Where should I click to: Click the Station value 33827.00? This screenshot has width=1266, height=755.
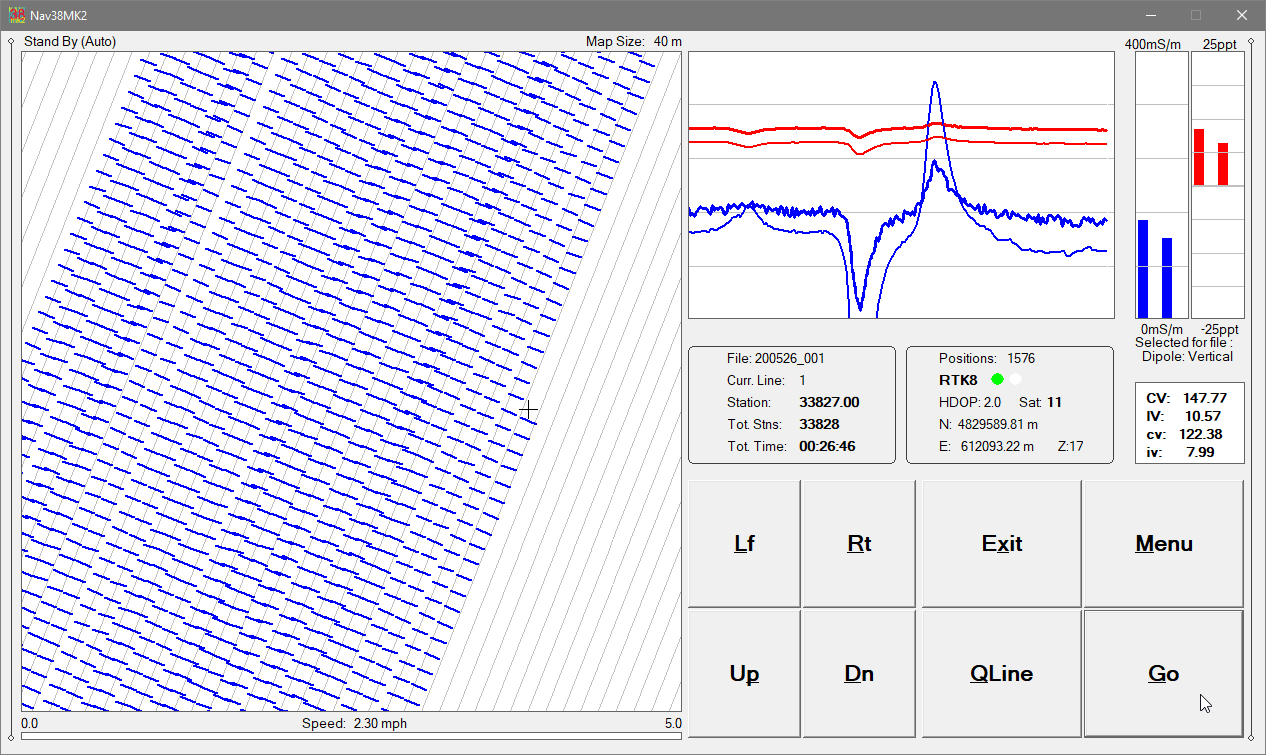pos(829,403)
